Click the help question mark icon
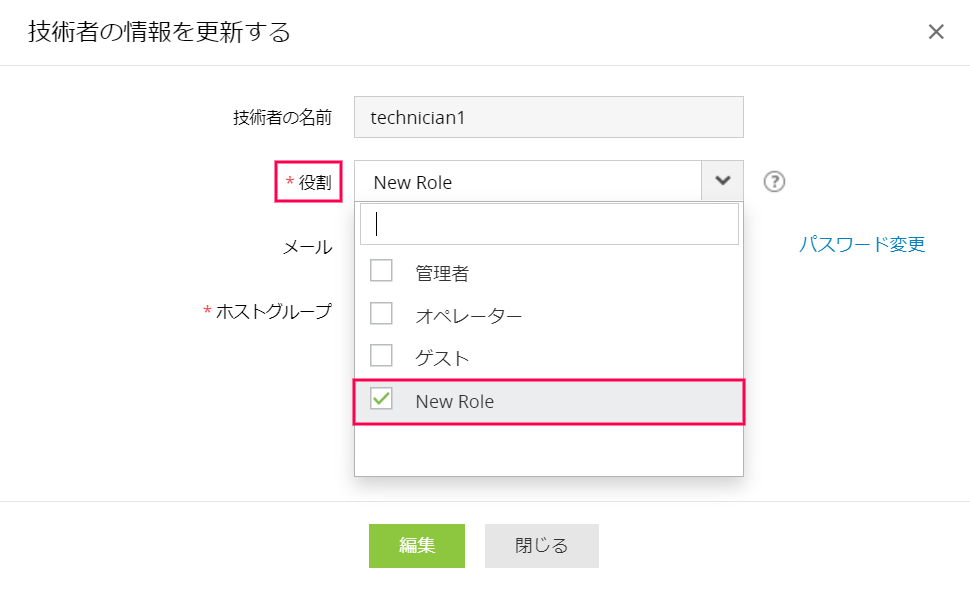 774,182
